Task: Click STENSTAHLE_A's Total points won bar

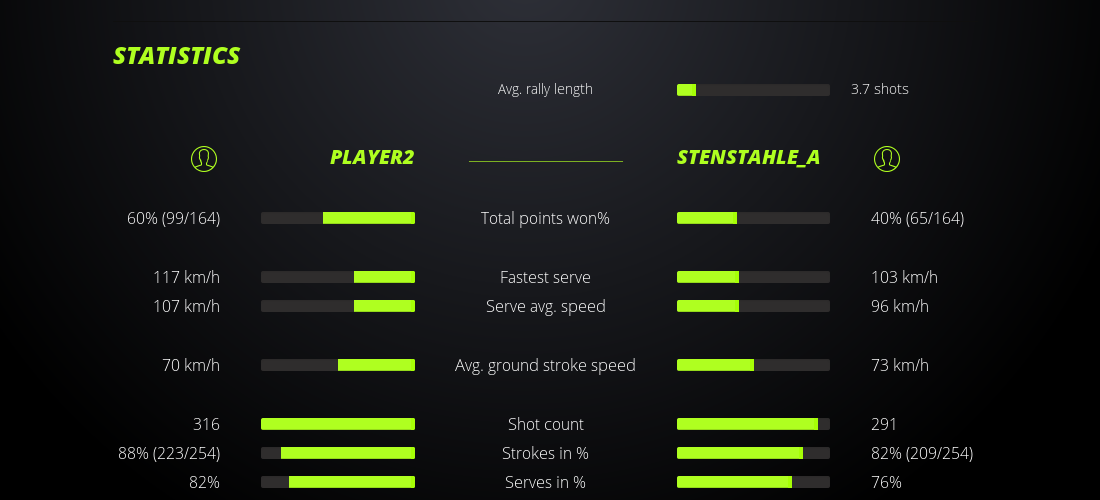Action: tap(753, 218)
